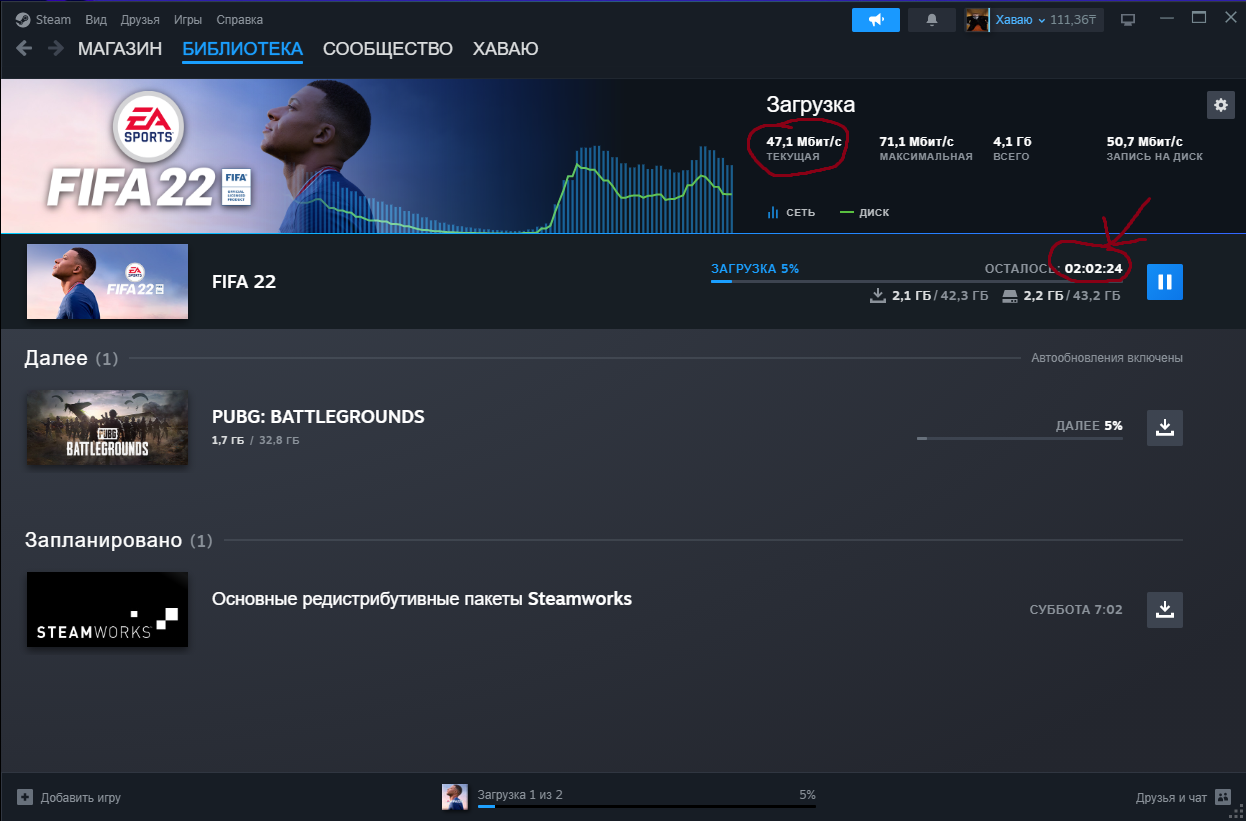Click the Загрузка heading
The width and height of the screenshot is (1246, 821).
tap(811, 105)
